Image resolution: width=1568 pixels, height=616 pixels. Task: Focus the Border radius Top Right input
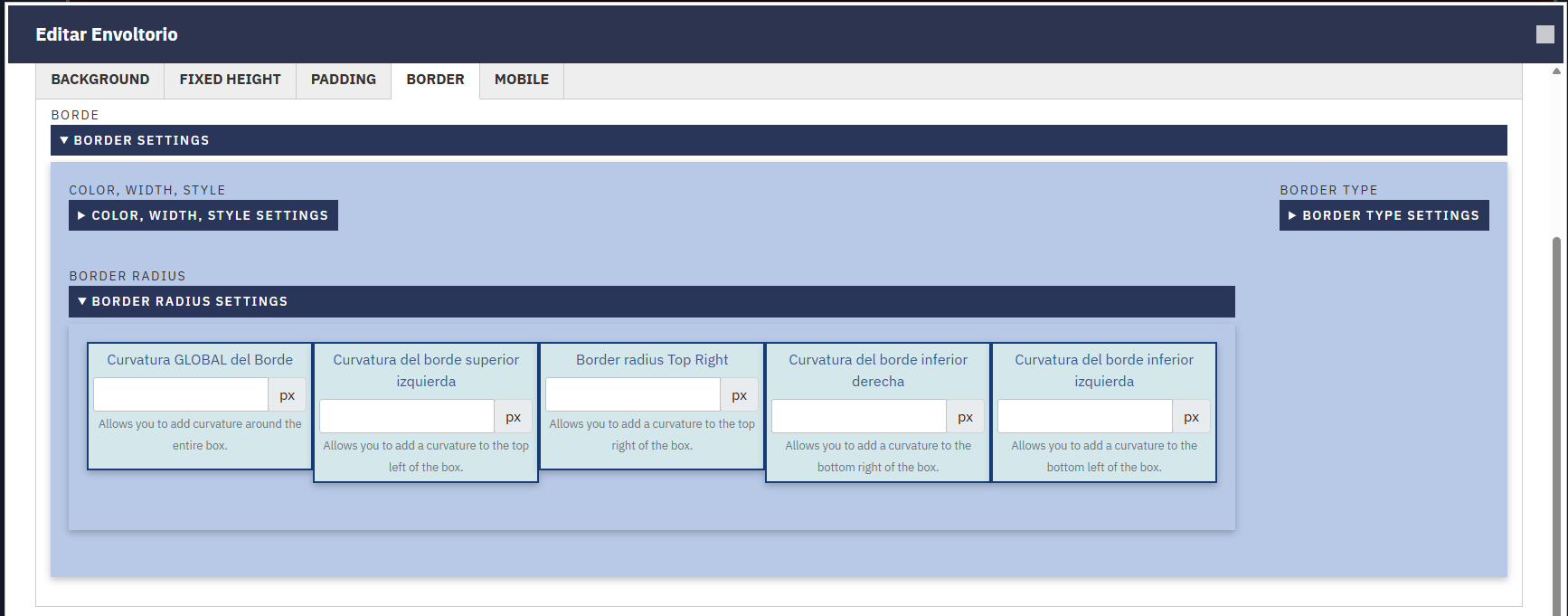633,394
